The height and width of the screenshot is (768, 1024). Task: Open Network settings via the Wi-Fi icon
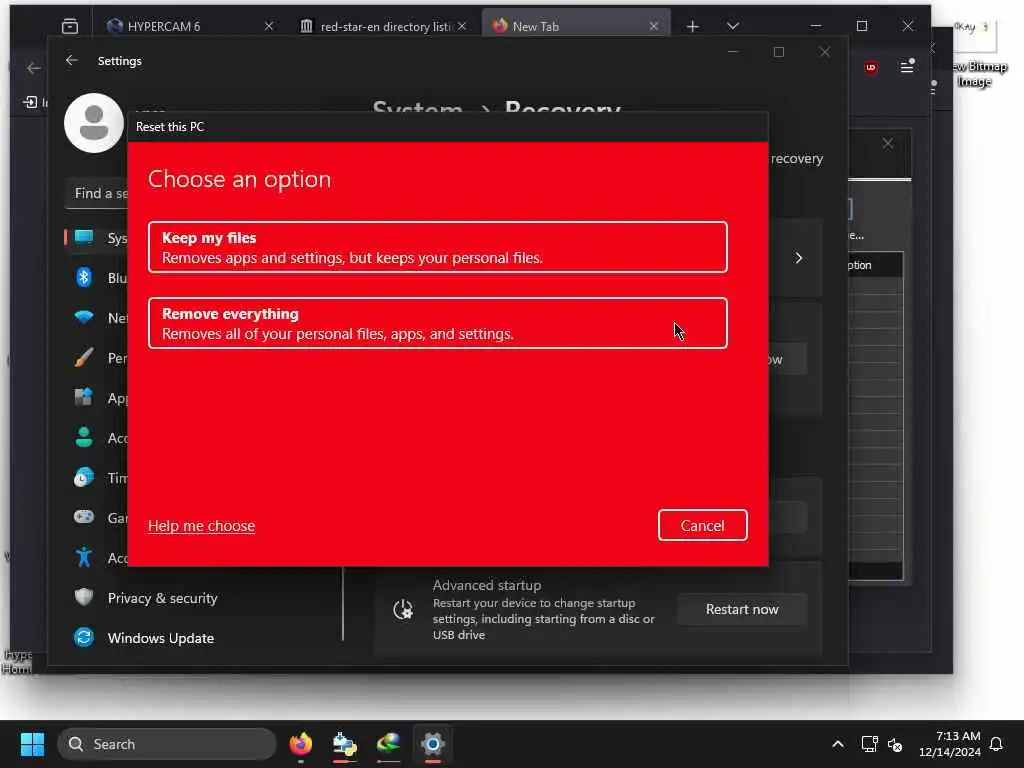point(84,317)
